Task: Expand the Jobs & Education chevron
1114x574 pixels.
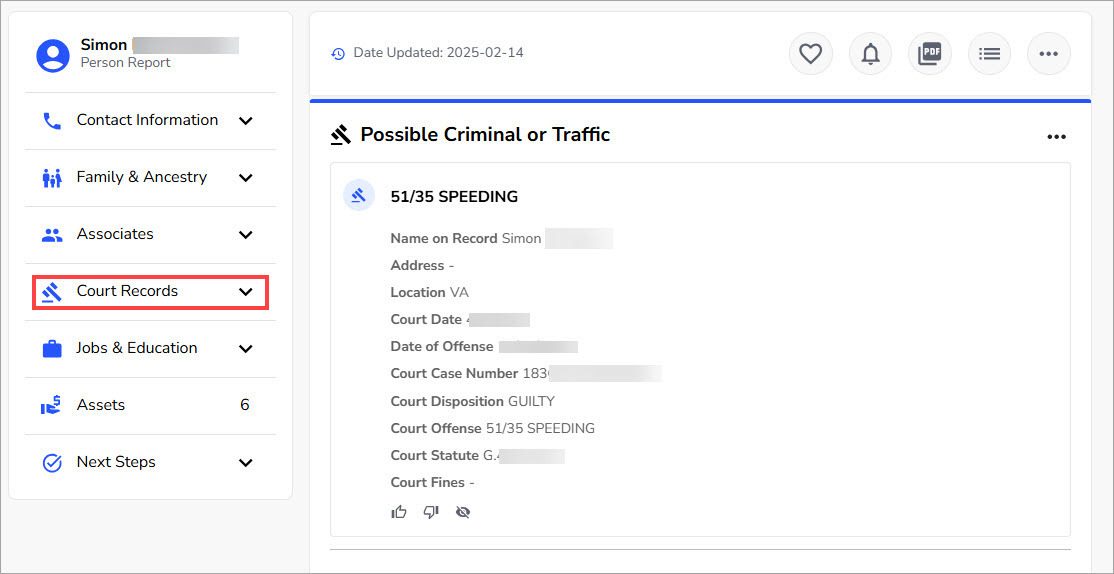Action: click(246, 349)
